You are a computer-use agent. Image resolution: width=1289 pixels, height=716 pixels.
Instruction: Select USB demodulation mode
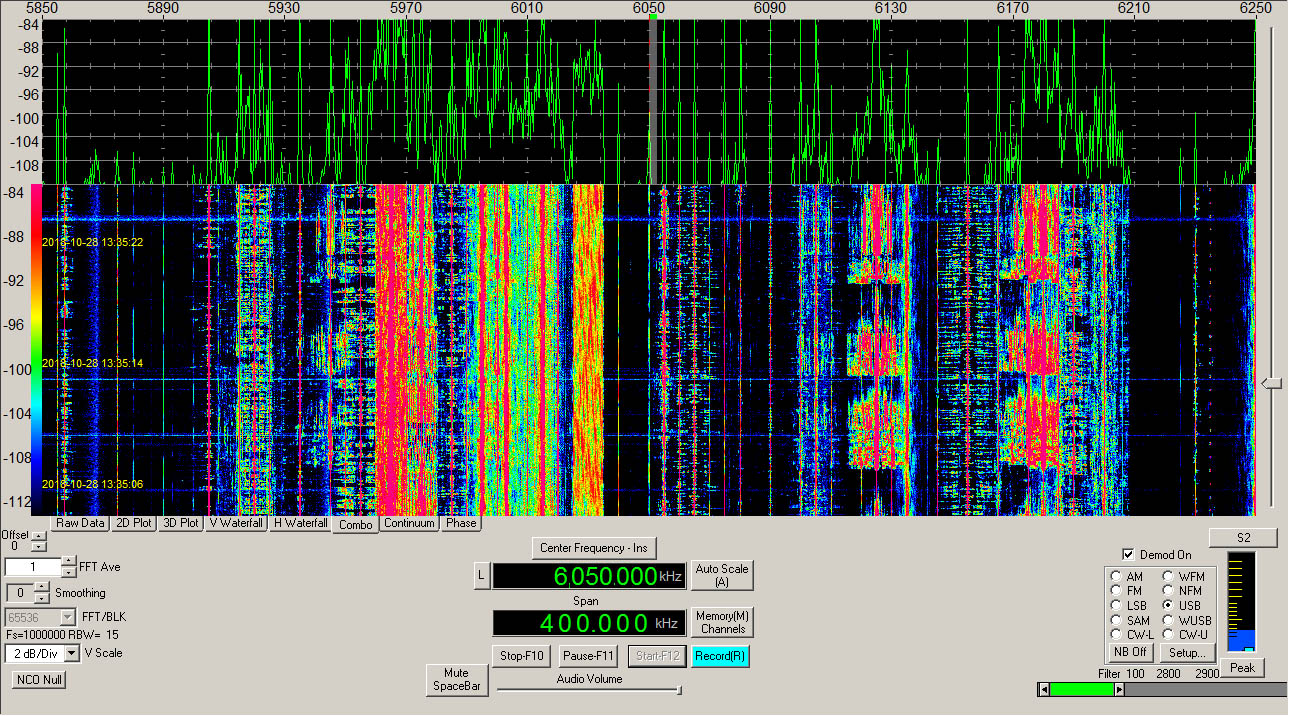[1169, 606]
